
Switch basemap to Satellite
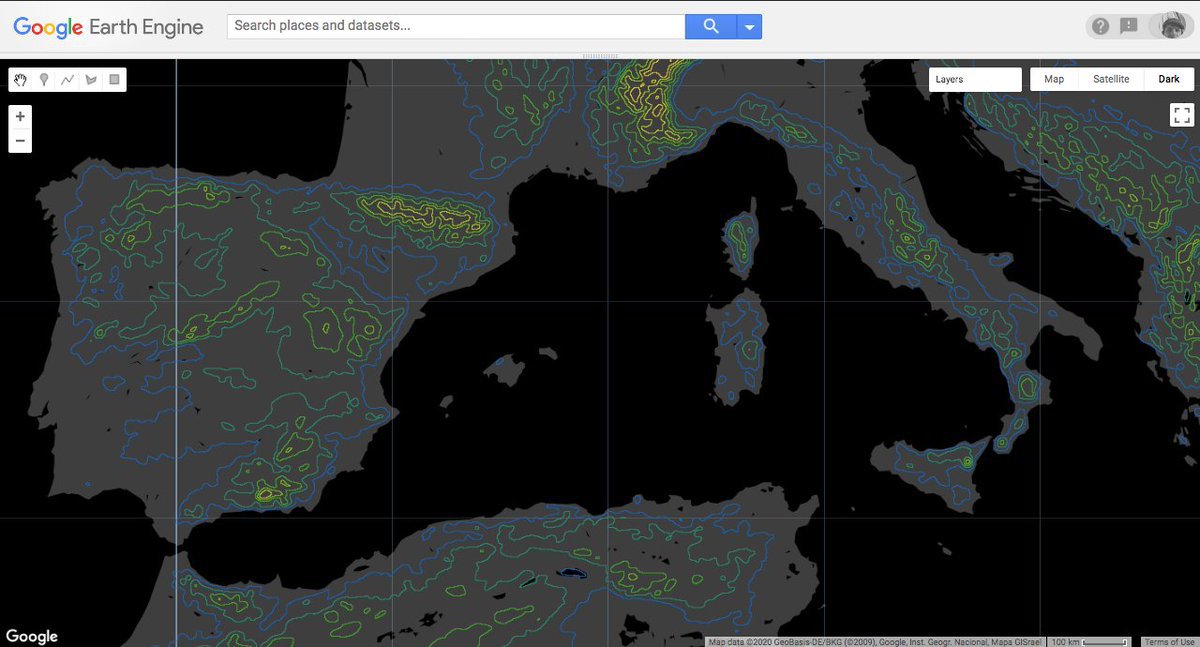[x=1111, y=80]
